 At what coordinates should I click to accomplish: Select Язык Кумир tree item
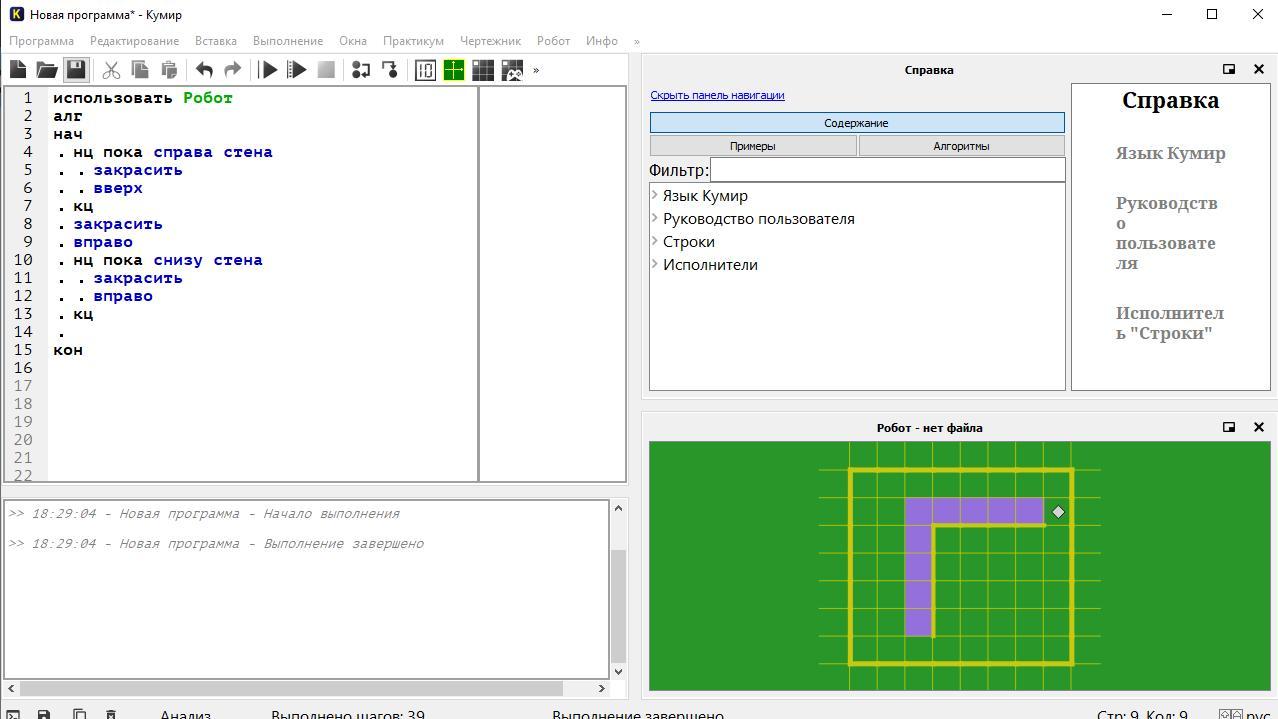click(705, 196)
